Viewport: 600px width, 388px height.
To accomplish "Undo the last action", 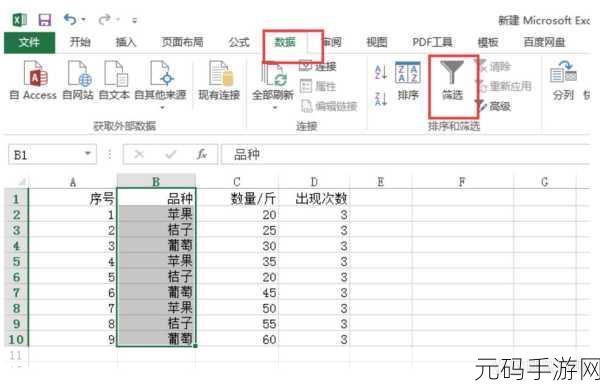I will (70, 19).
